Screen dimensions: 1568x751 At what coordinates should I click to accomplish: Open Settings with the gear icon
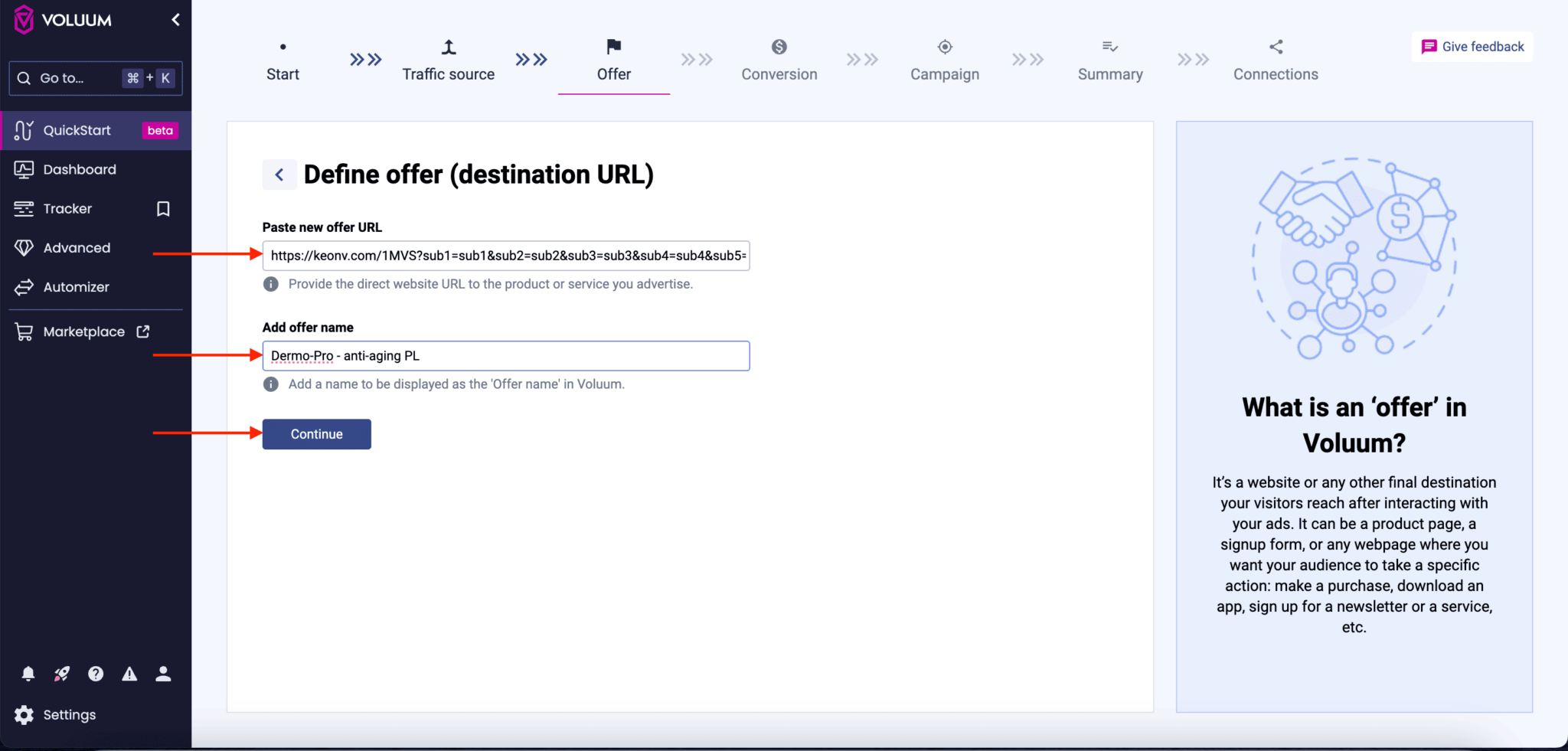pyautogui.click(x=24, y=714)
